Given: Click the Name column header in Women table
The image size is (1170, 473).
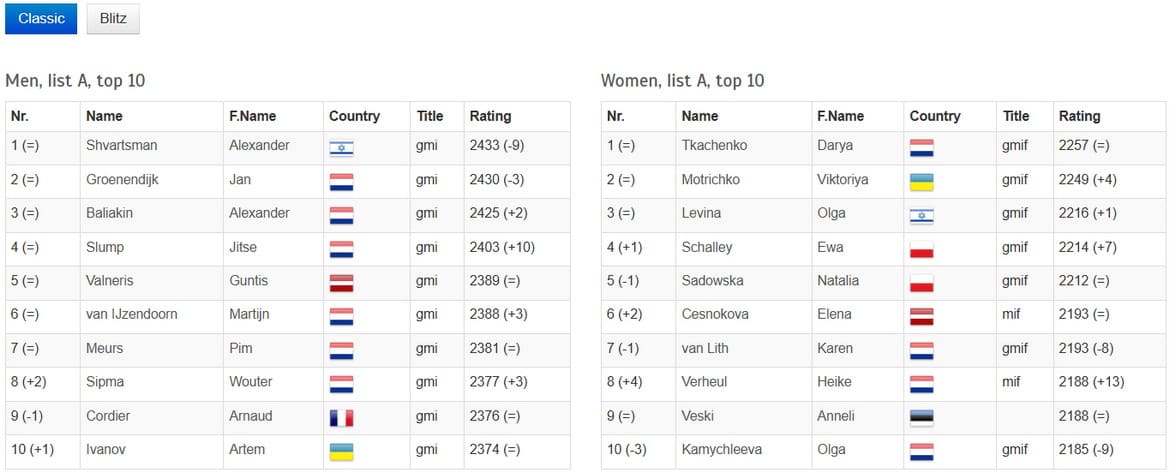Looking at the screenshot, I should tap(700, 116).
